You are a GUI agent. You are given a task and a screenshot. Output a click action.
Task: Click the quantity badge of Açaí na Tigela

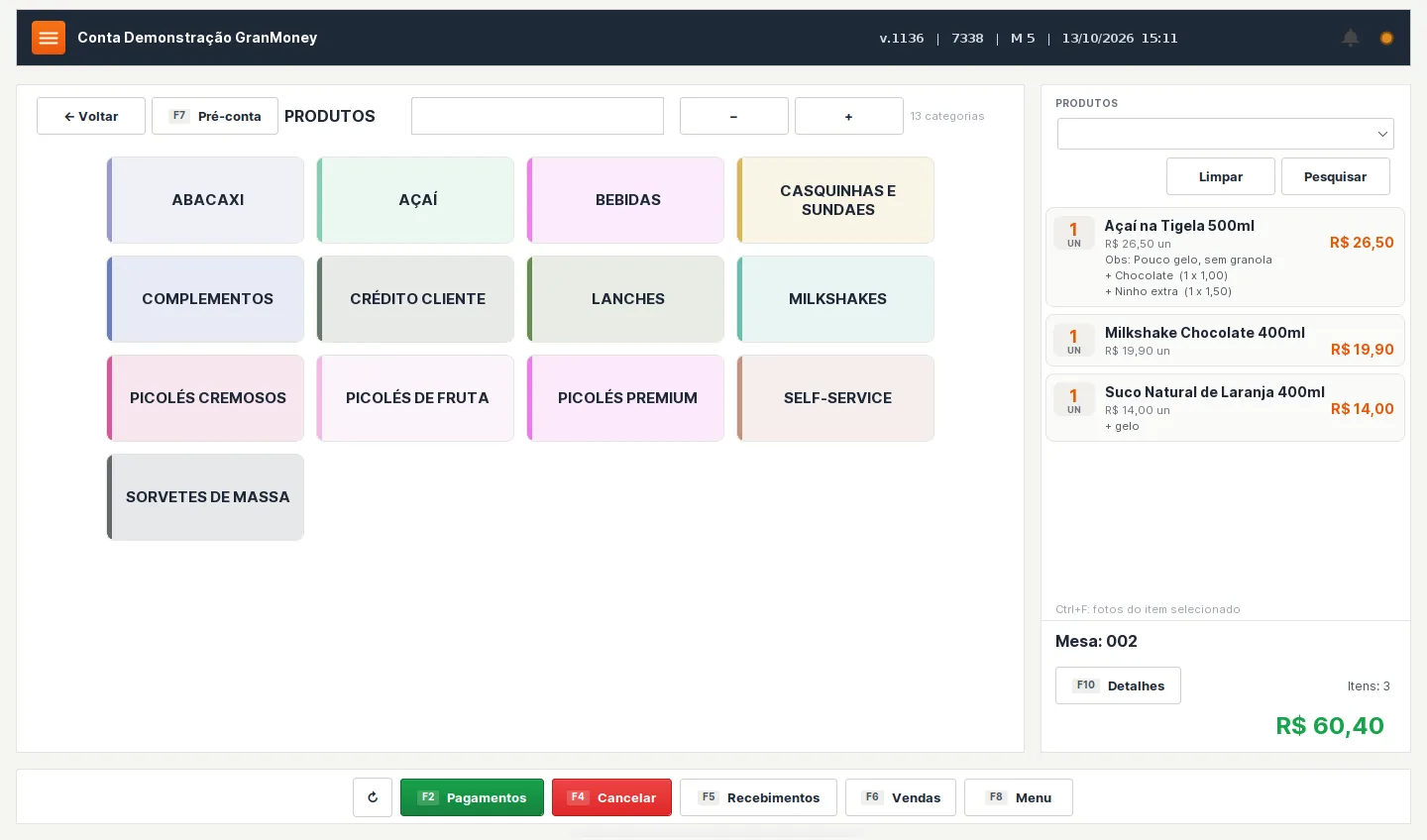[1074, 234]
